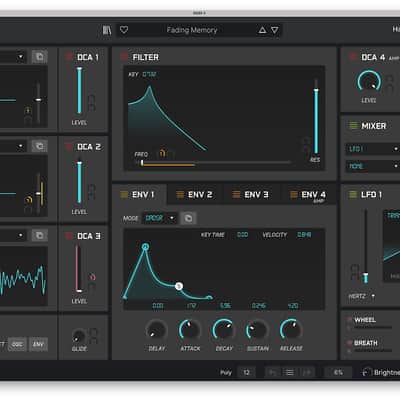Image resolution: width=400 pixels, height=400 pixels.
Task: Click the filter FREQ horizontal slider
Action: pos(215,164)
